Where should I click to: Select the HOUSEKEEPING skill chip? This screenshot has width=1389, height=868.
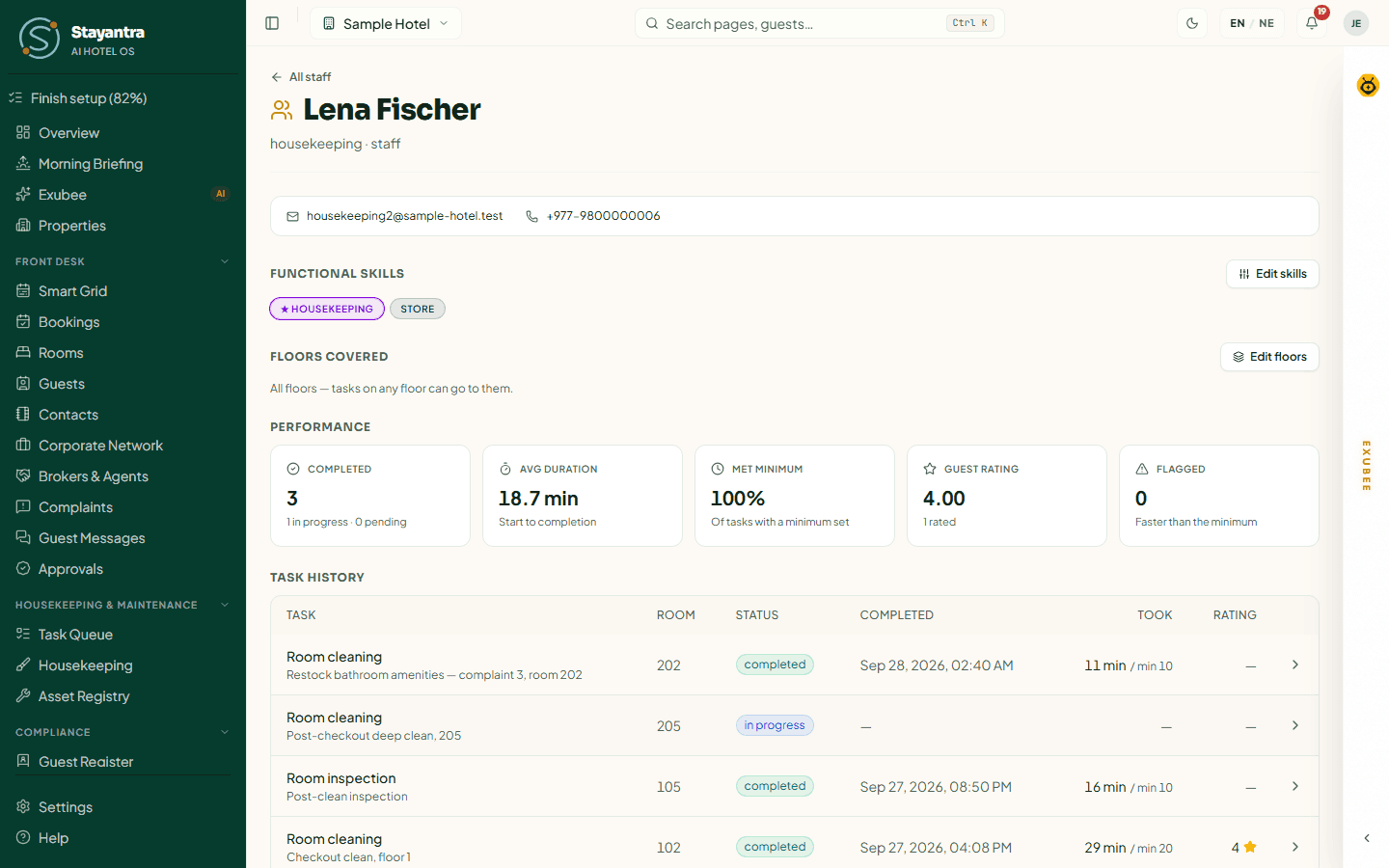327,309
